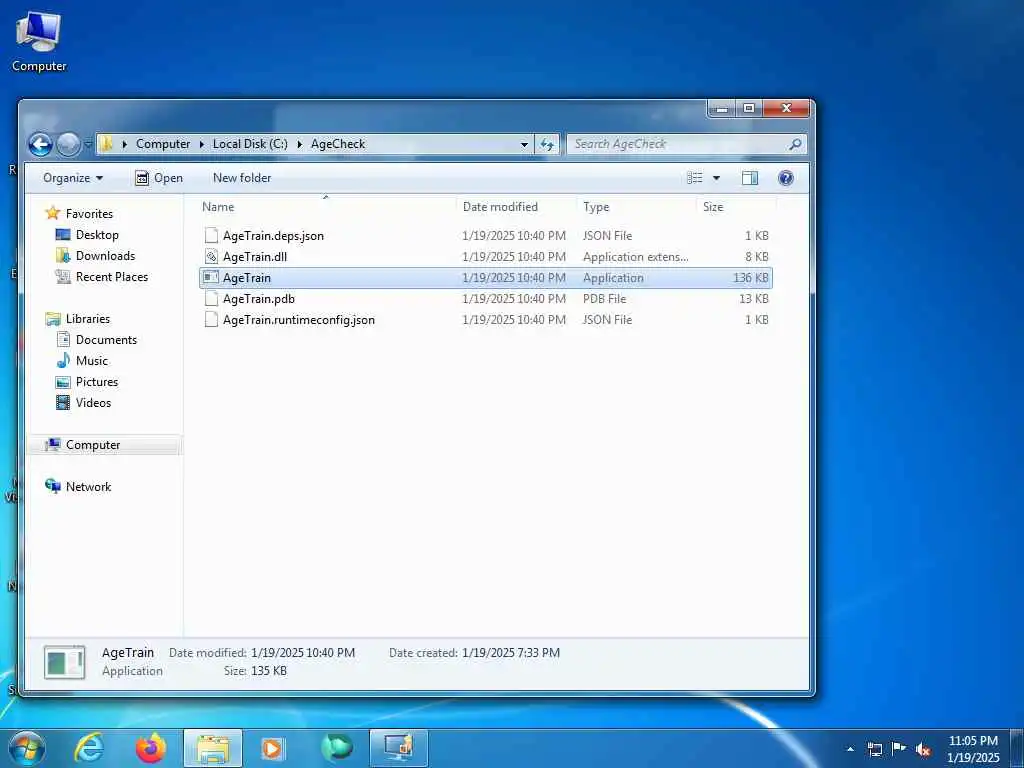Click the Open toolbar button

tap(159, 178)
